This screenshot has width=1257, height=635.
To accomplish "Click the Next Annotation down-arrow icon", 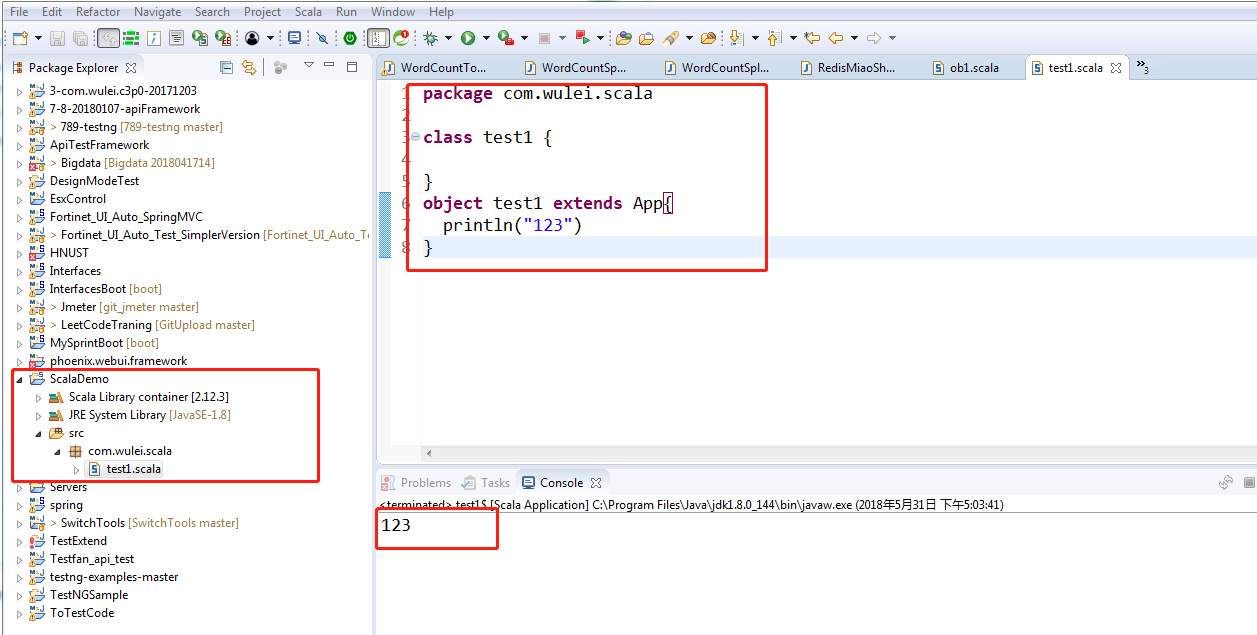I will click(736, 38).
